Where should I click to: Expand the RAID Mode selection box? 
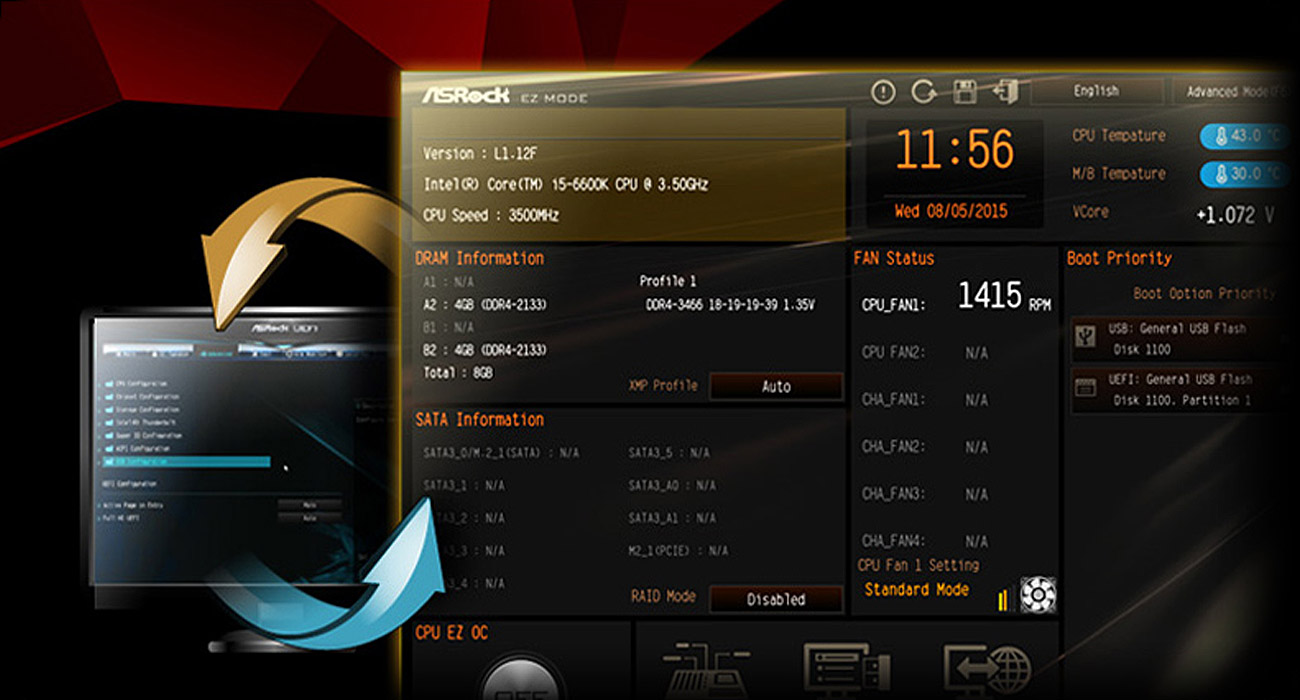coord(775,600)
